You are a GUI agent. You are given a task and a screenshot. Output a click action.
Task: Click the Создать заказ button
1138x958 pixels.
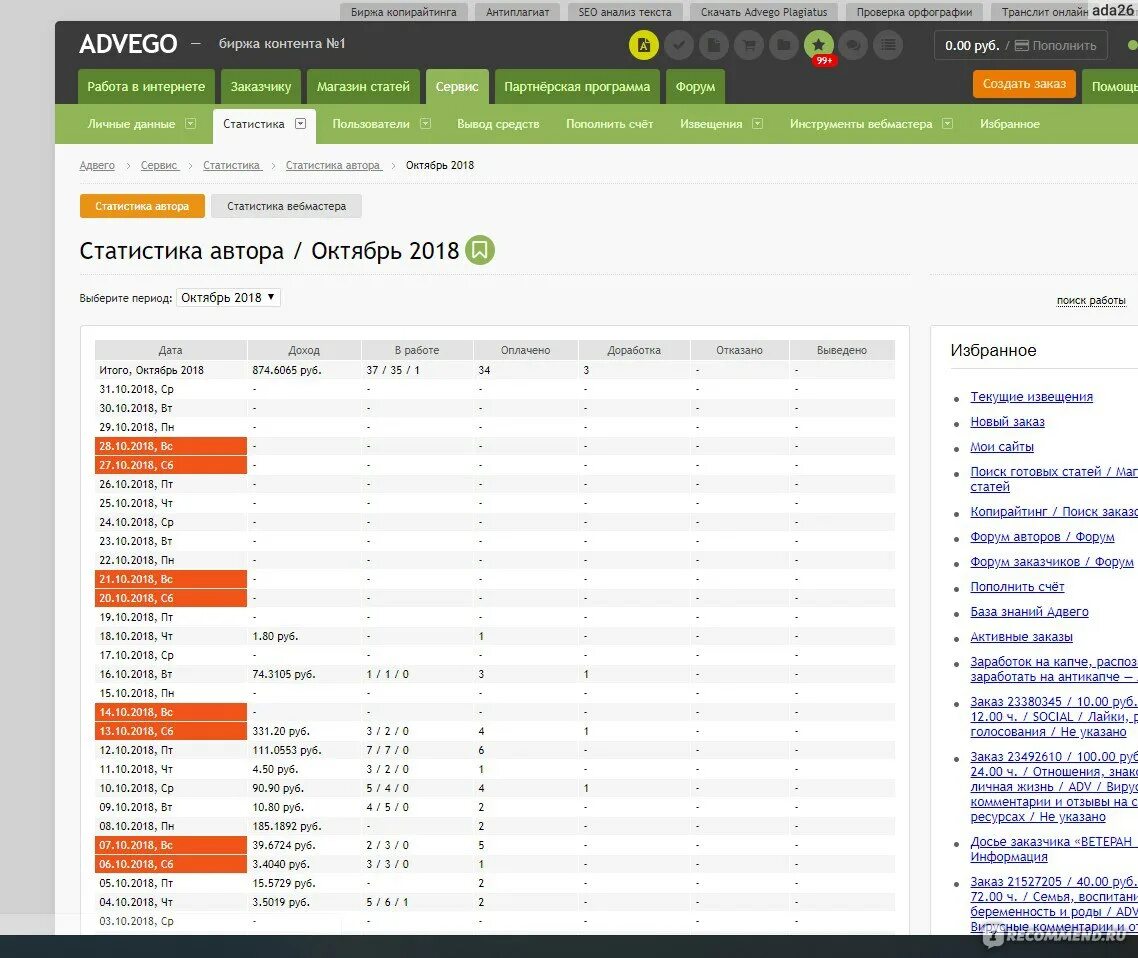(x=1024, y=84)
